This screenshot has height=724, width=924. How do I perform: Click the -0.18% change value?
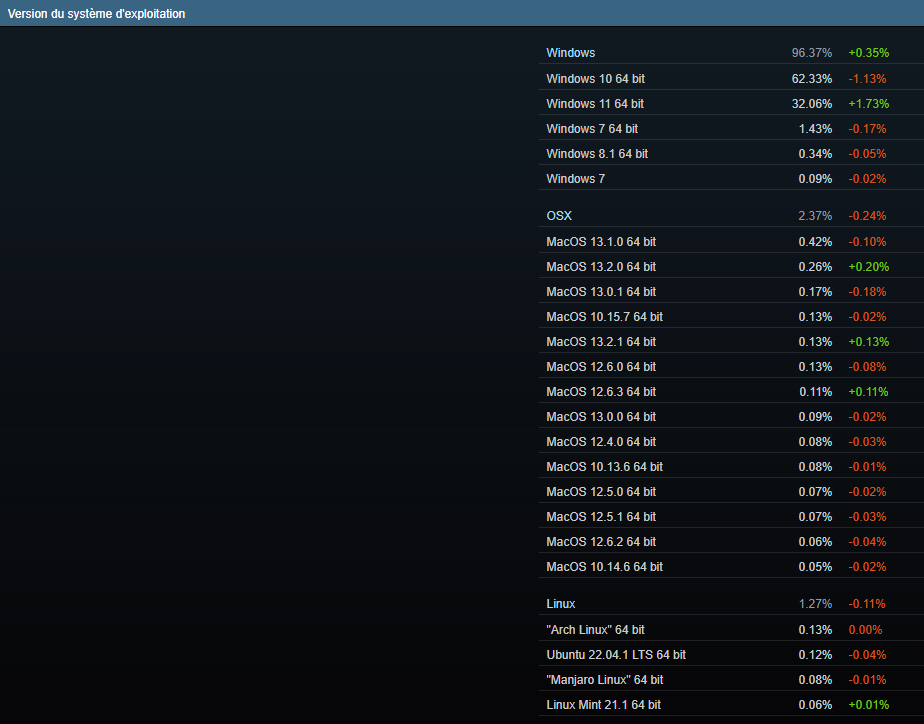[867, 292]
